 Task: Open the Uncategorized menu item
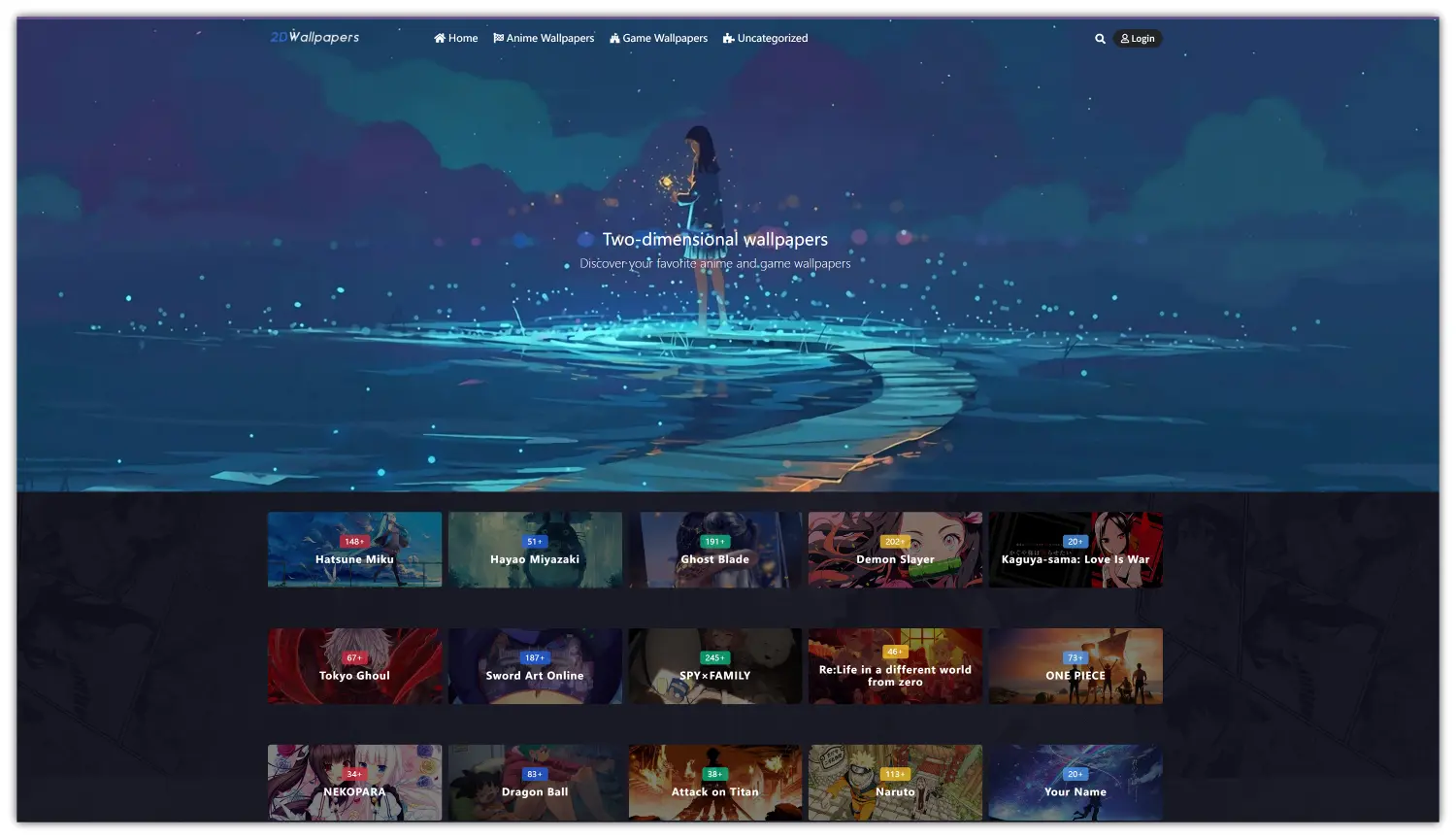click(x=765, y=38)
